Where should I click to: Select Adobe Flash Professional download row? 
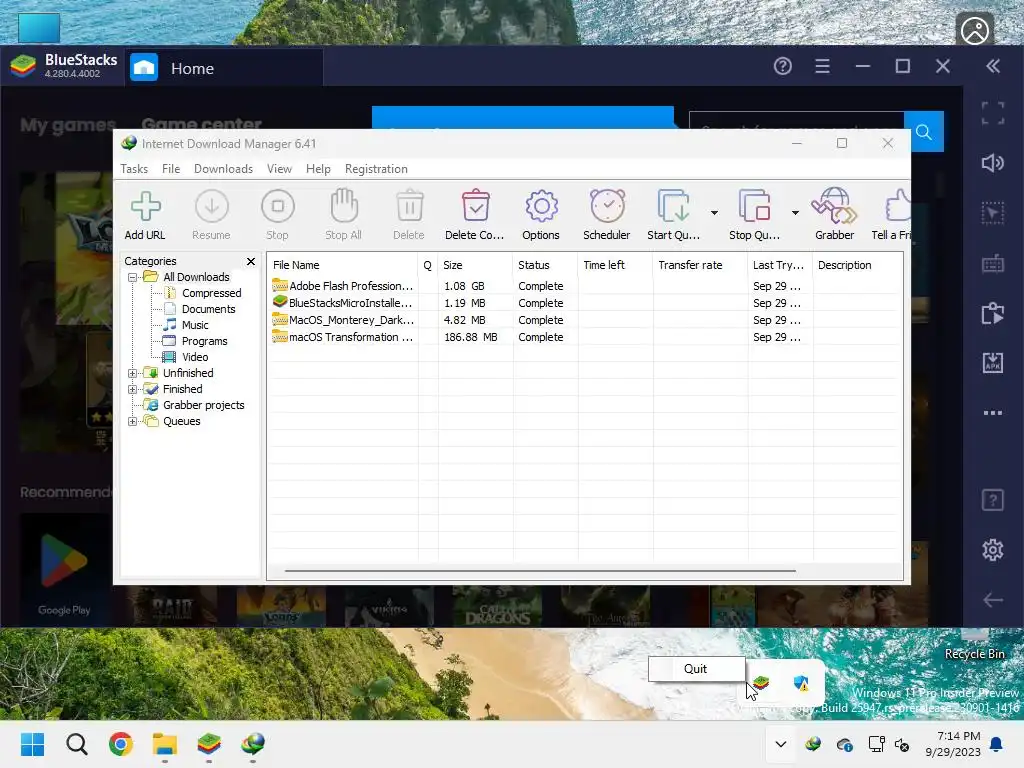click(584, 286)
